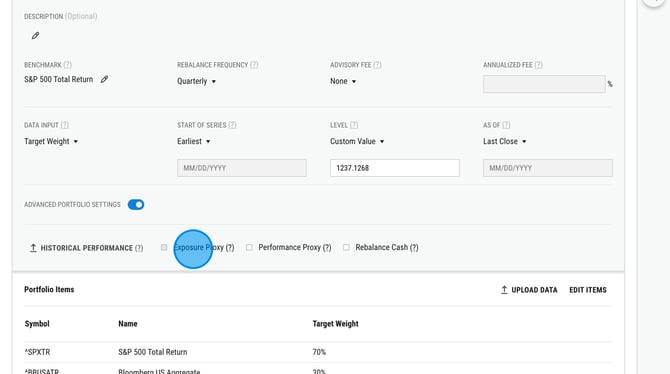The image size is (670, 374).
Task: Click the Upload Data arrow icon
Action: 504,290
